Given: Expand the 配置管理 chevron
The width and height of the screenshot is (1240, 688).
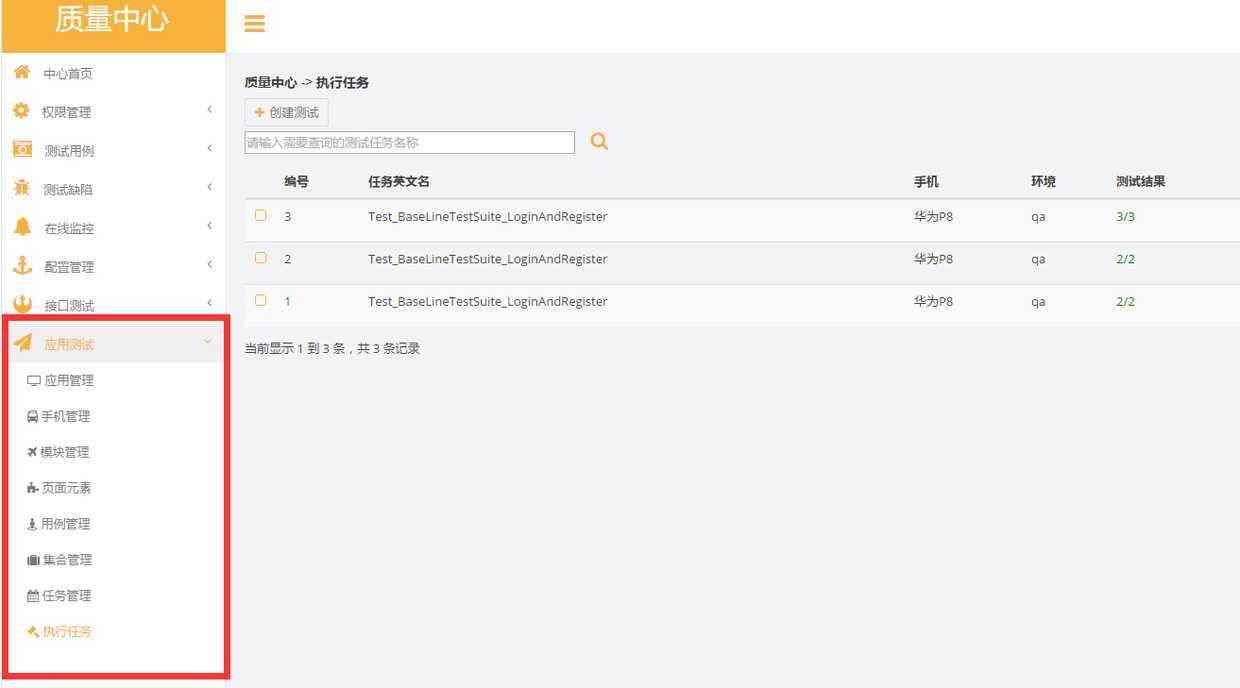Looking at the screenshot, I should click(x=209, y=265).
